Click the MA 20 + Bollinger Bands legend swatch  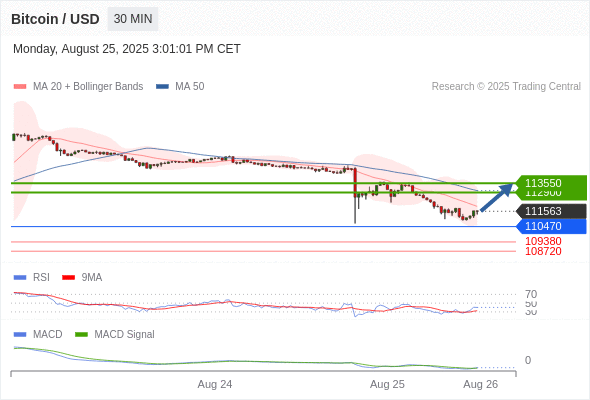click(20, 87)
